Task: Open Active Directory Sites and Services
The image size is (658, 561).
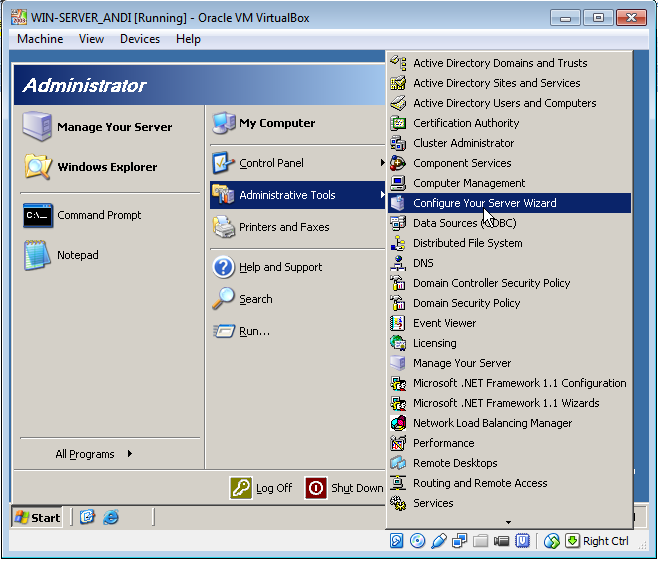Action: [x=509, y=83]
